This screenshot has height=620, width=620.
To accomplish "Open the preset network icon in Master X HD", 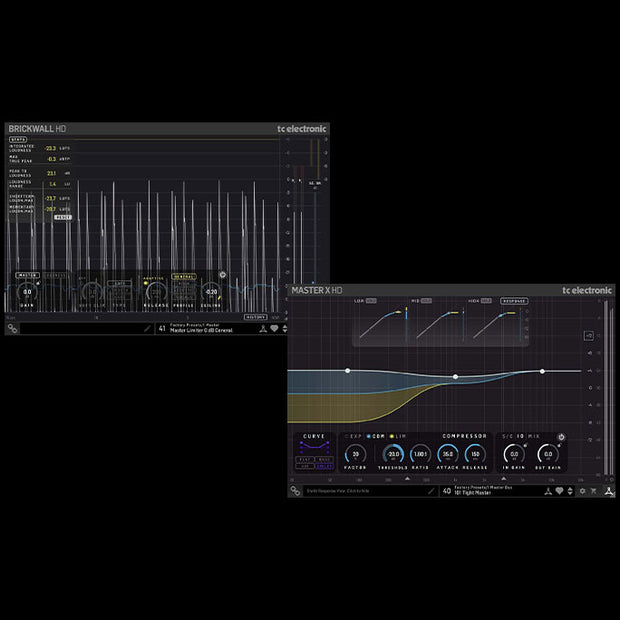I will click(x=548, y=491).
